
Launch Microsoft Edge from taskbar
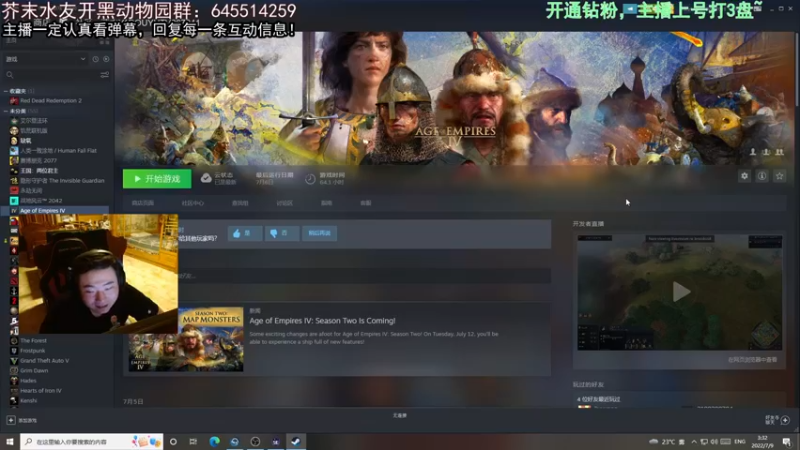[x=214, y=441]
